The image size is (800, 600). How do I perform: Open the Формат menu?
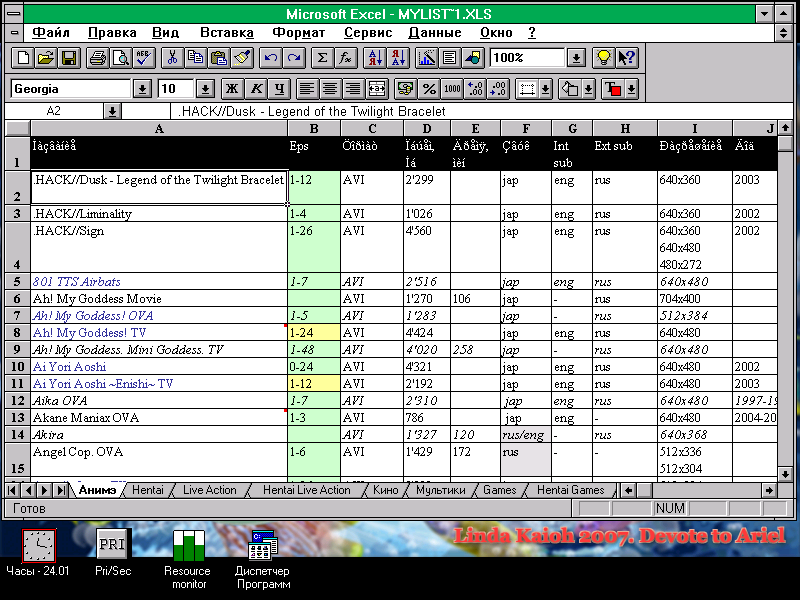(x=298, y=33)
